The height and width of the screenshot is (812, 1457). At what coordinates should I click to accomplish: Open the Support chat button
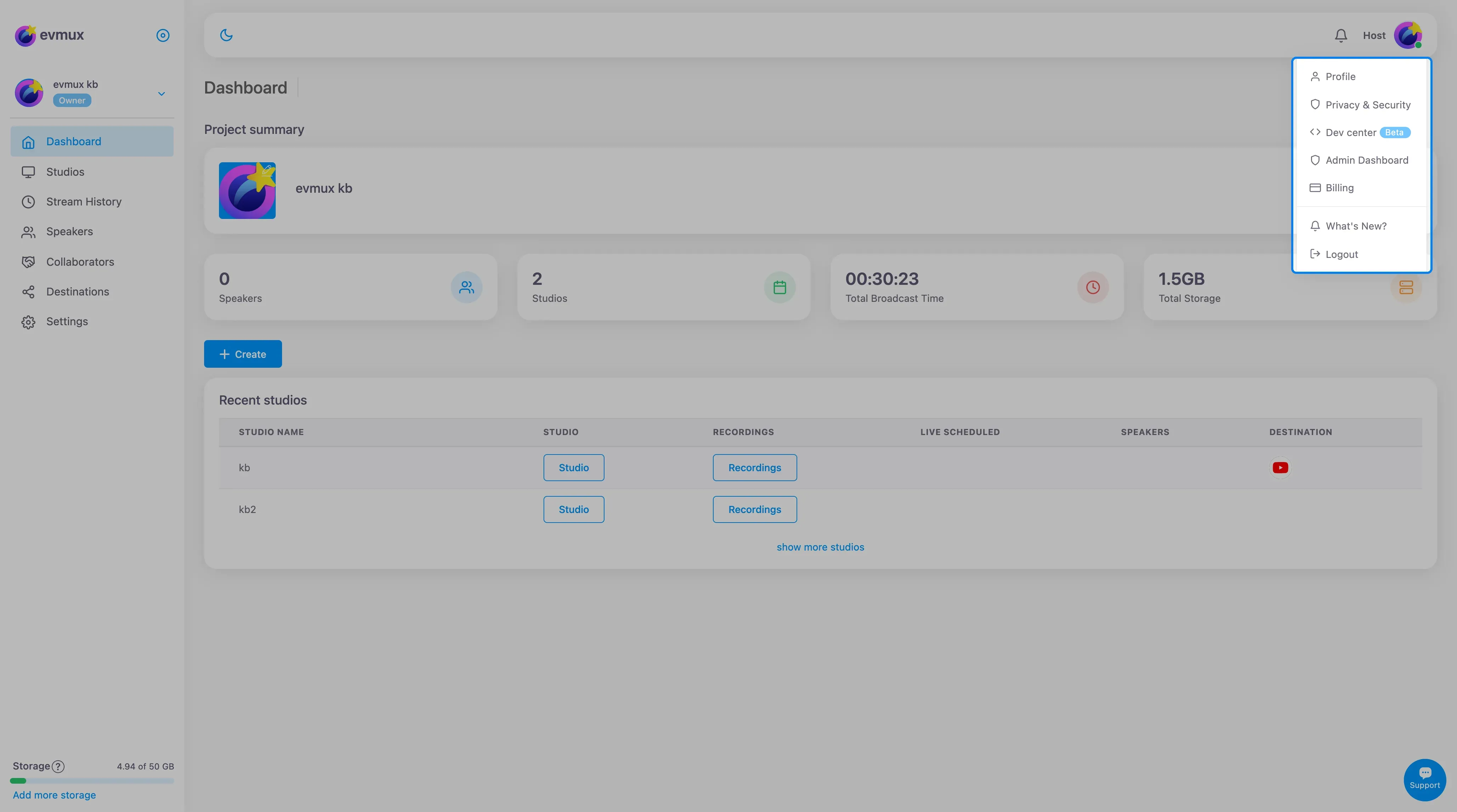(x=1424, y=780)
